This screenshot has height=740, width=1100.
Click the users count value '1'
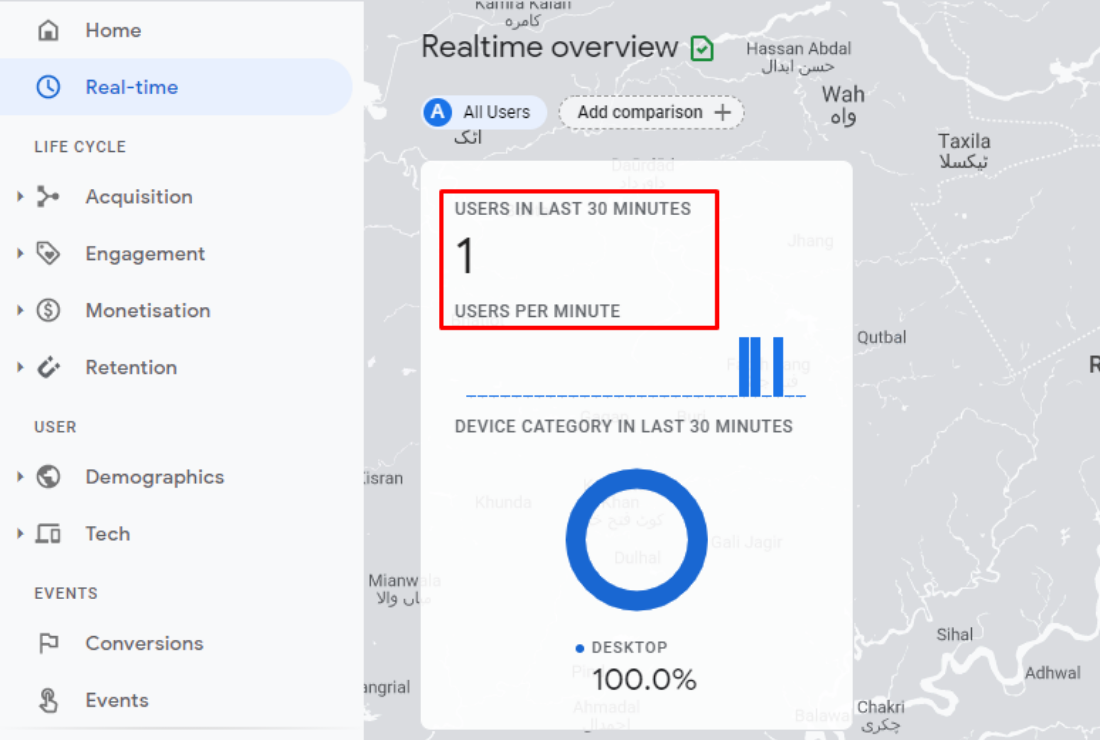(464, 255)
